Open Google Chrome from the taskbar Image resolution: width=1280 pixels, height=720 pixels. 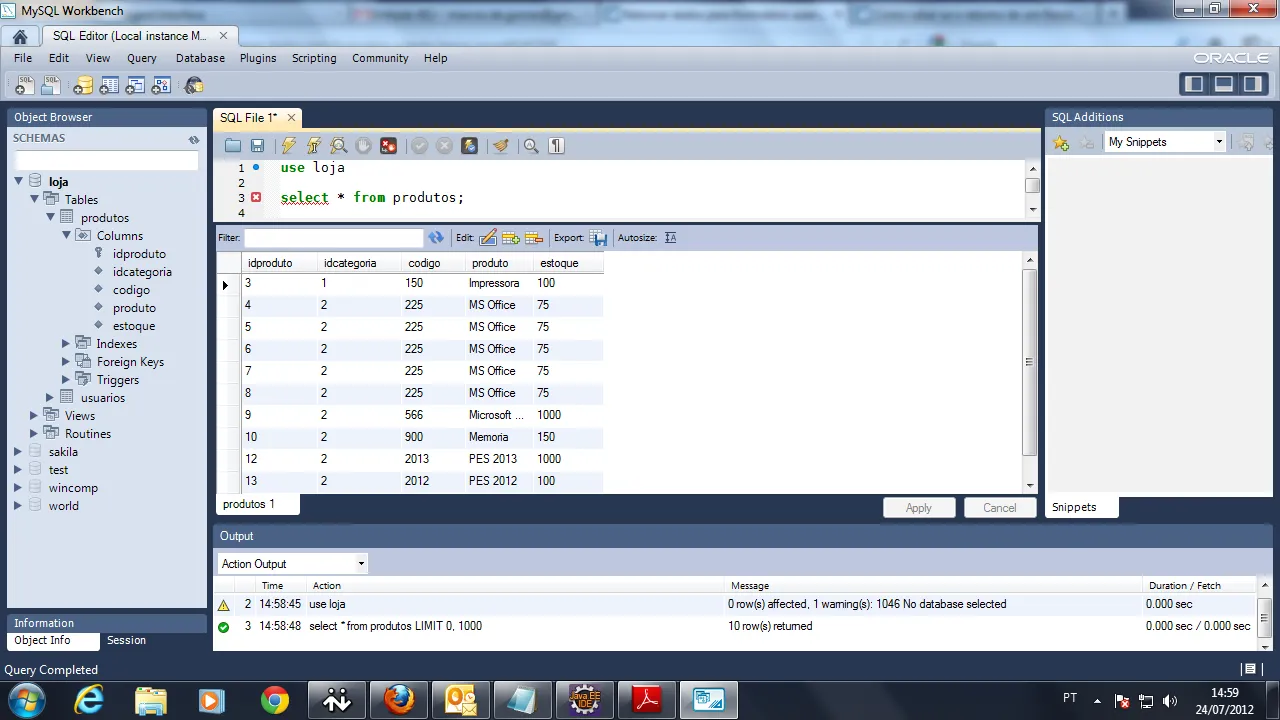point(275,700)
